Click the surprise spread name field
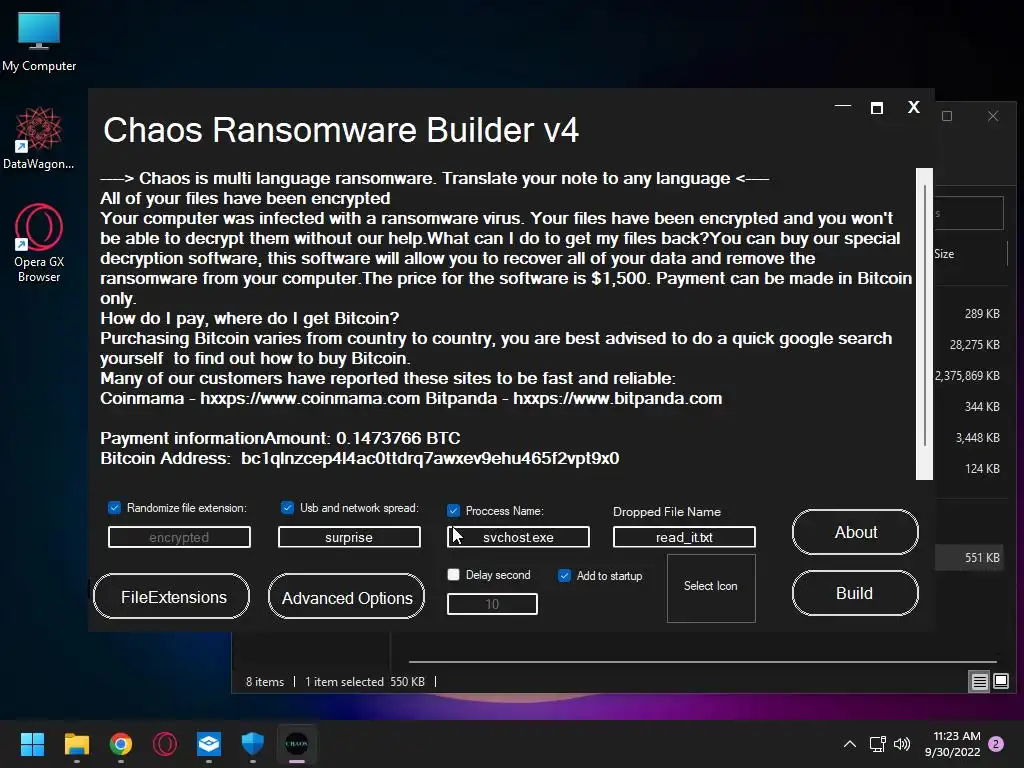 point(349,537)
